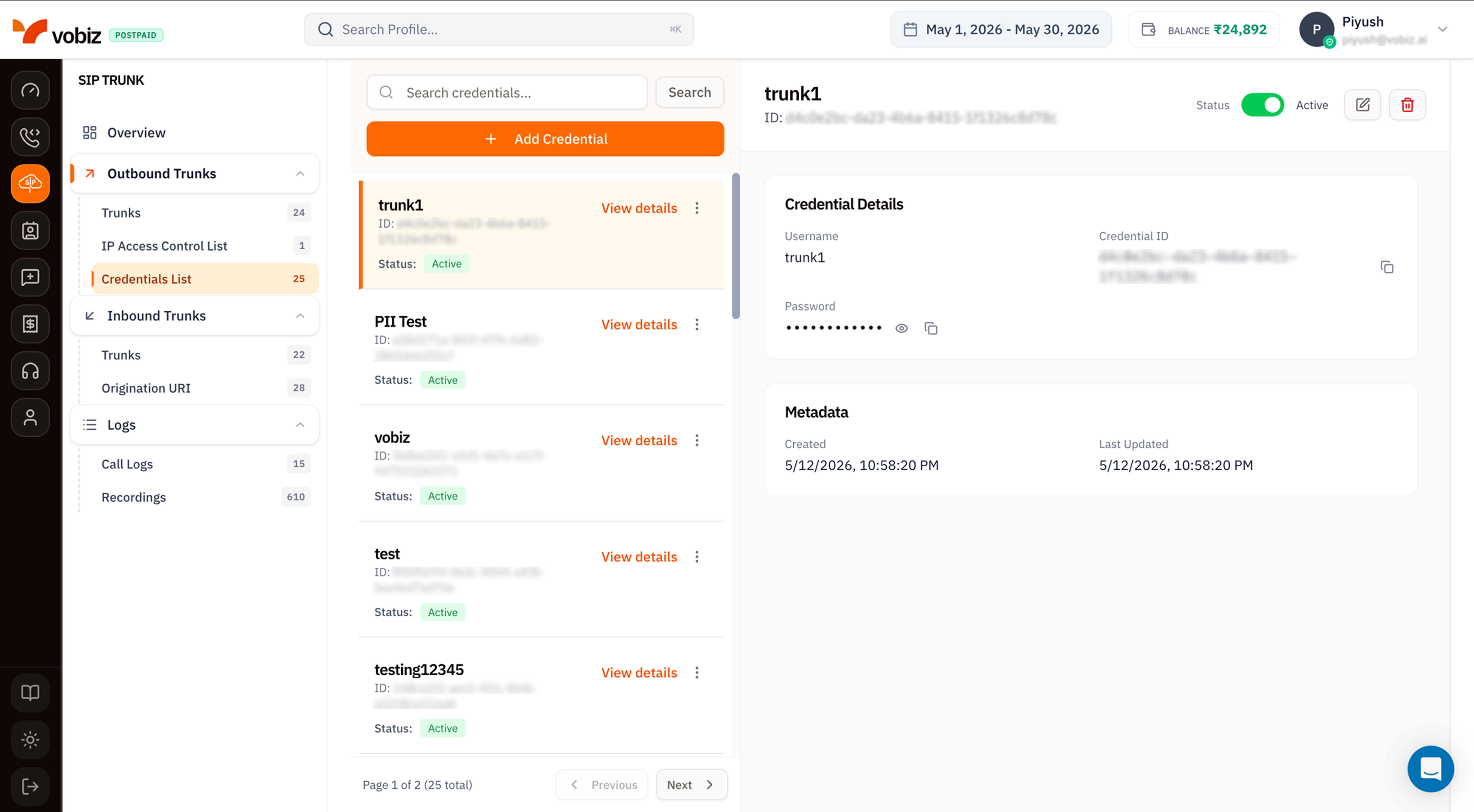This screenshot has height=812, width=1474.
Task: Open the three-dot menu for vobiz
Action: (x=697, y=441)
